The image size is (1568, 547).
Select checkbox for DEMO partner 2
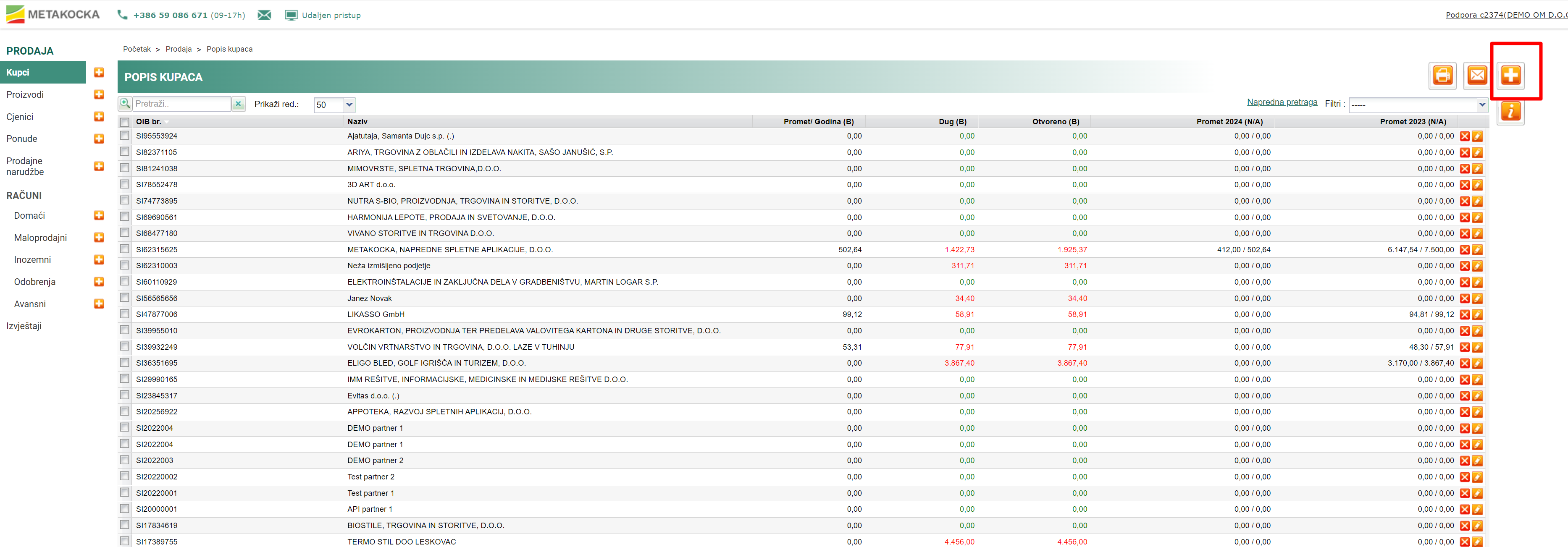pos(125,460)
